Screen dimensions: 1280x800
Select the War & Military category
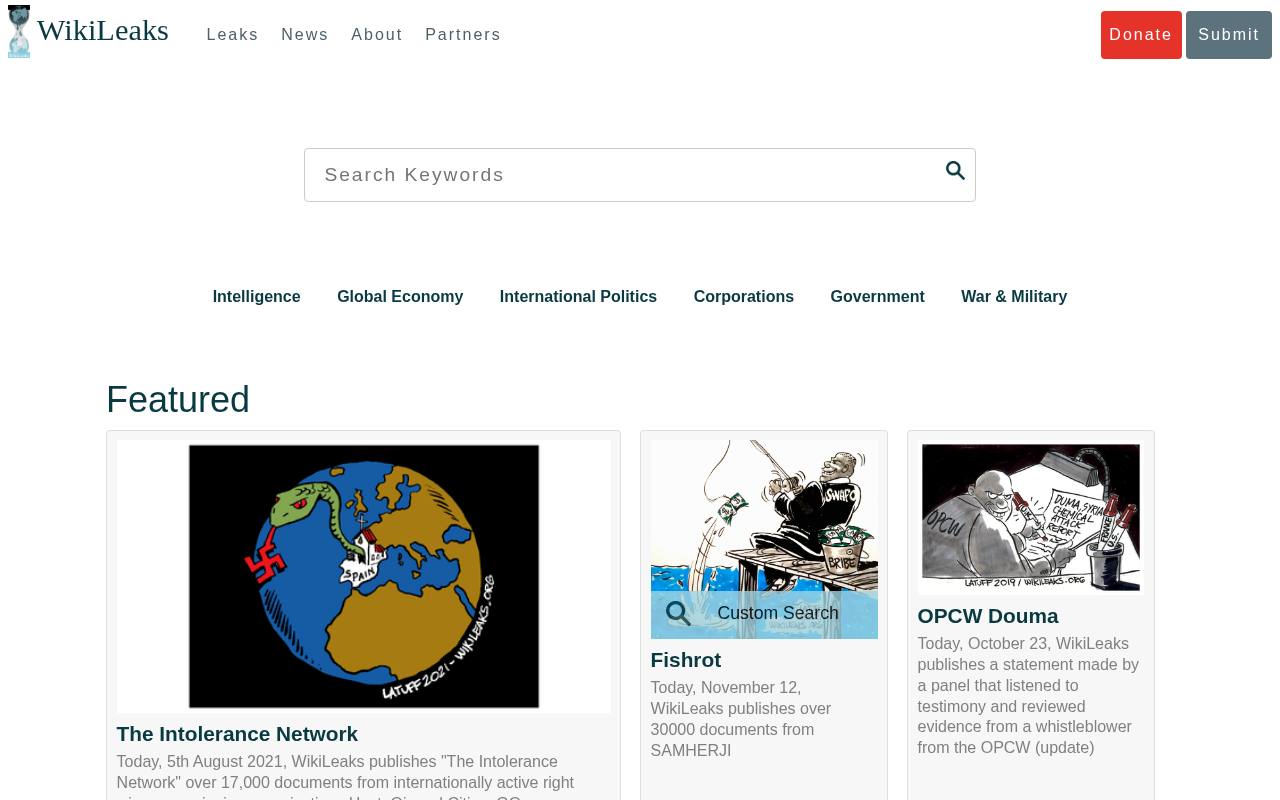pyautogui.click(x=1014, y=297)
